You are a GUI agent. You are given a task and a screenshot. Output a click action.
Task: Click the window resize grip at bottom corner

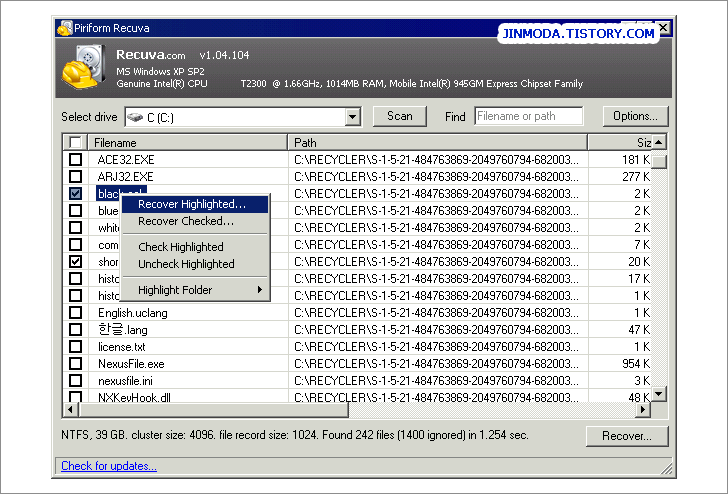tap(667, 469)
